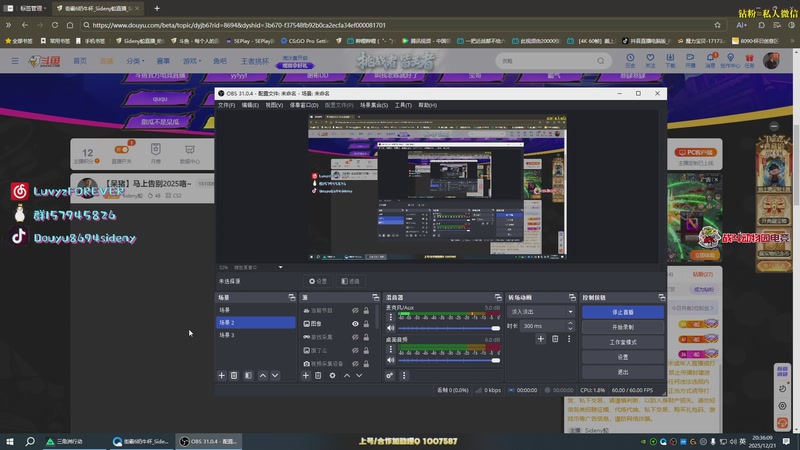The image size is (800, 450).
Task: Open OBS Edit menu
Action: (x=250, y=105)
